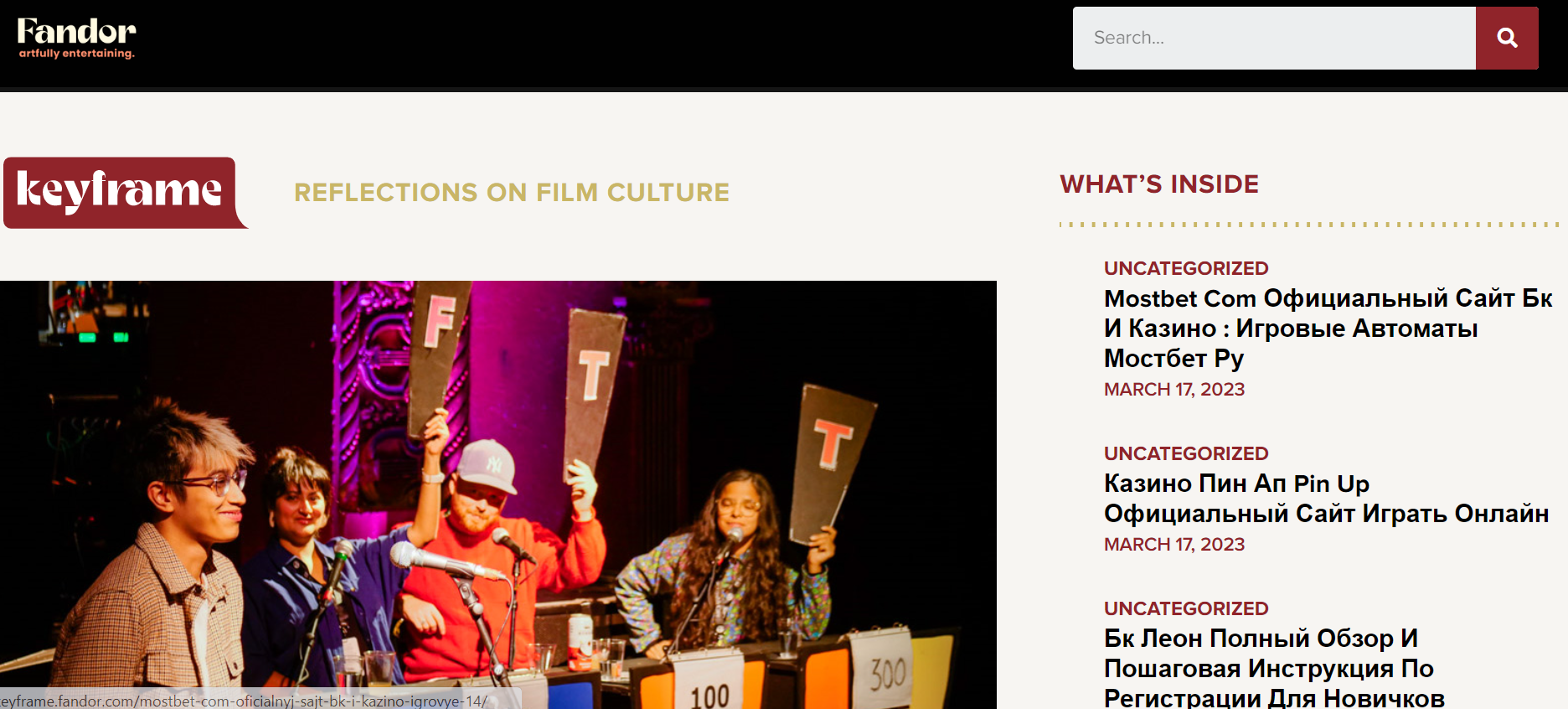Click Пошаговая Инструкция По headline line
Screen dimensions: 1568x709
(x=1269, y=669)
